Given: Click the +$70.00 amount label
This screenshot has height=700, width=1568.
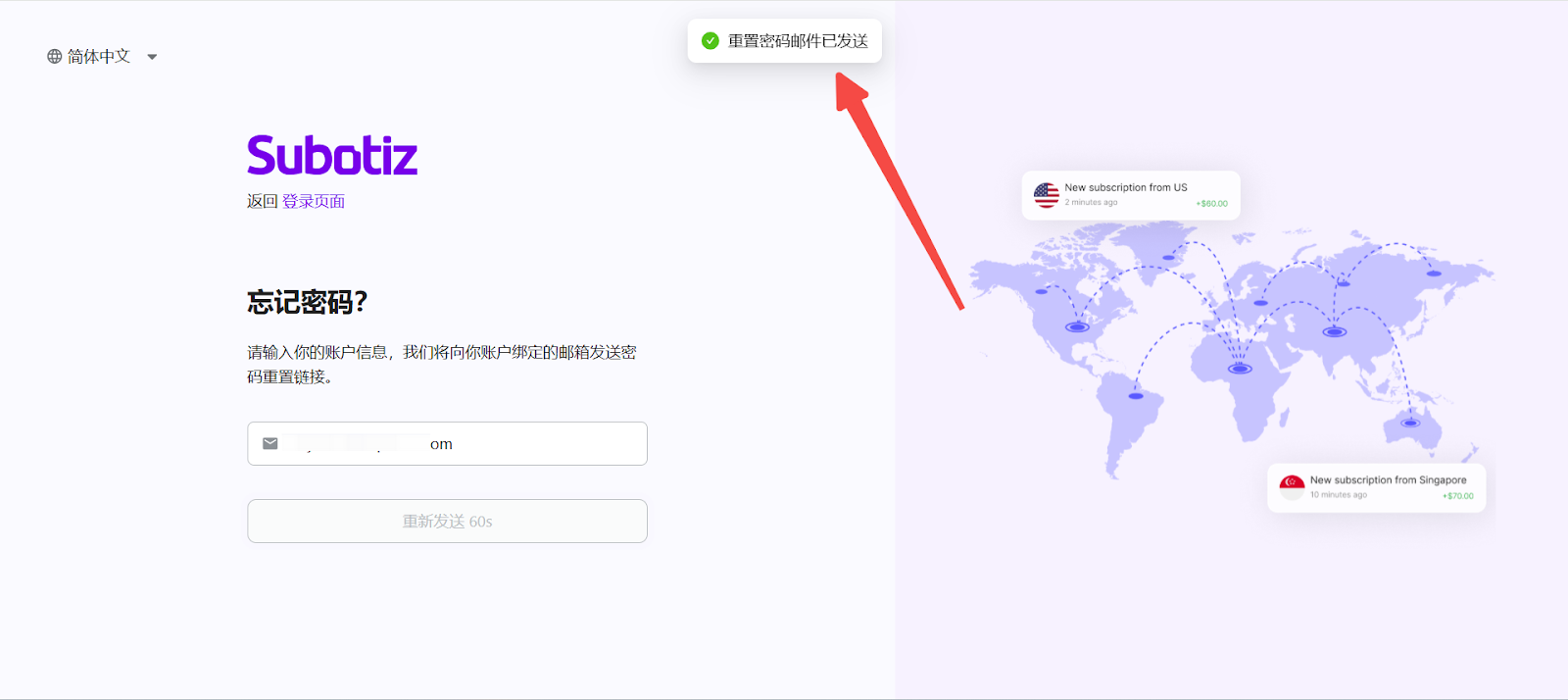Looking at the screenshot, I should (x=1457, y=496).
